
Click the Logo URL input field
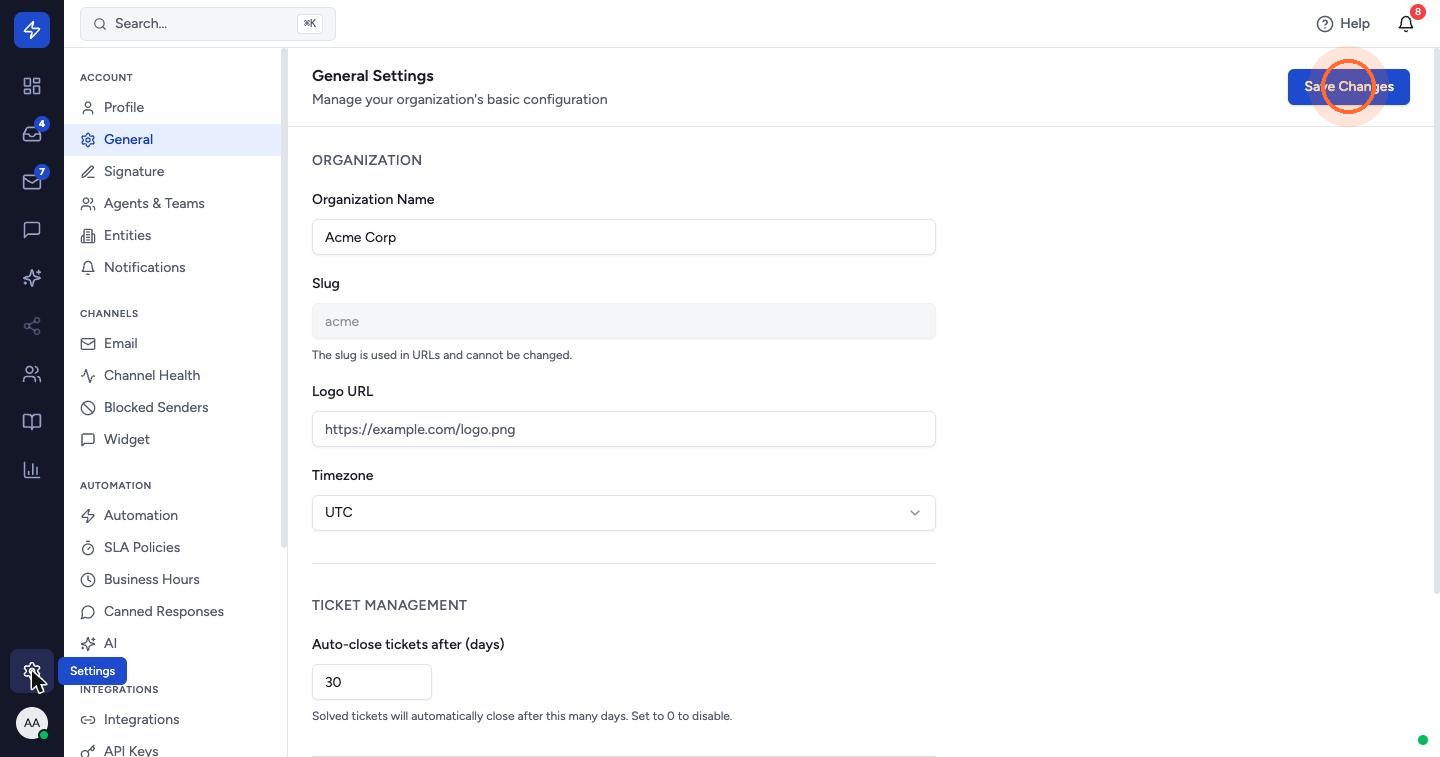click(x=624, y=429)
